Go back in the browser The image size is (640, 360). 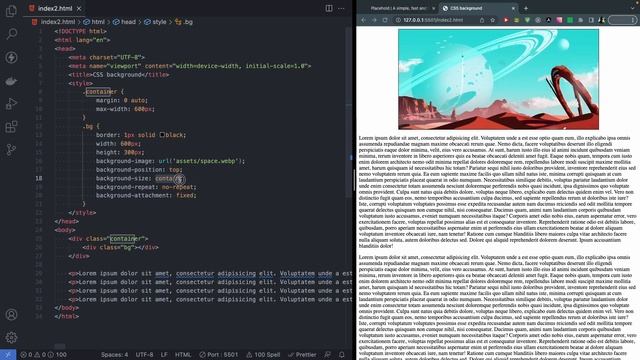pyautogui.click(x=363, y=20)
